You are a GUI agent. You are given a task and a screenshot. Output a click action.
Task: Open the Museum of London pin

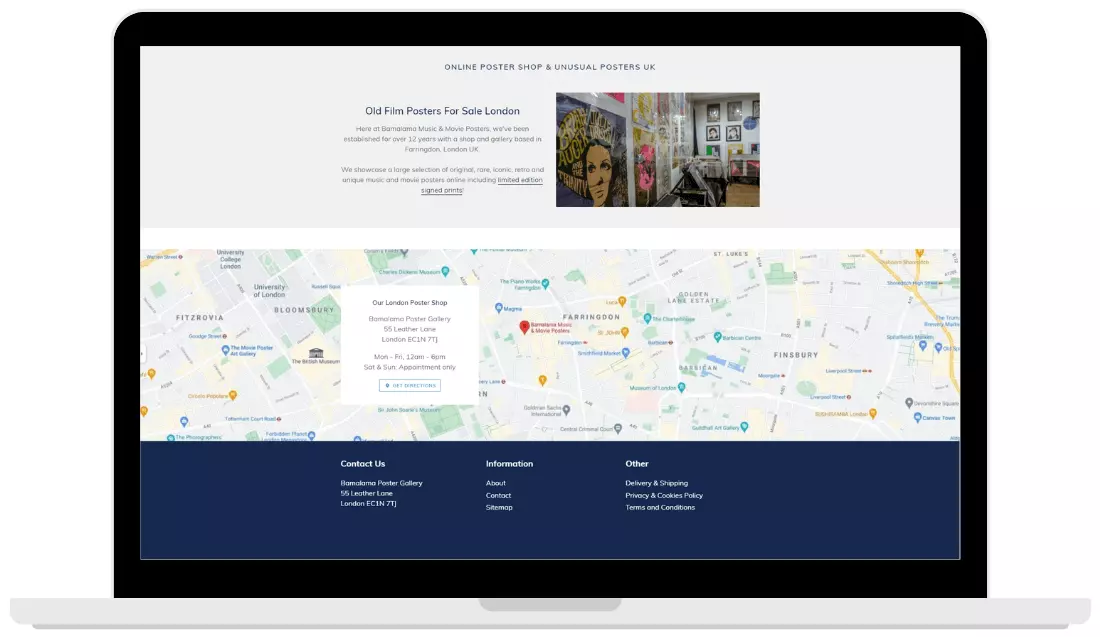(681, 387)
